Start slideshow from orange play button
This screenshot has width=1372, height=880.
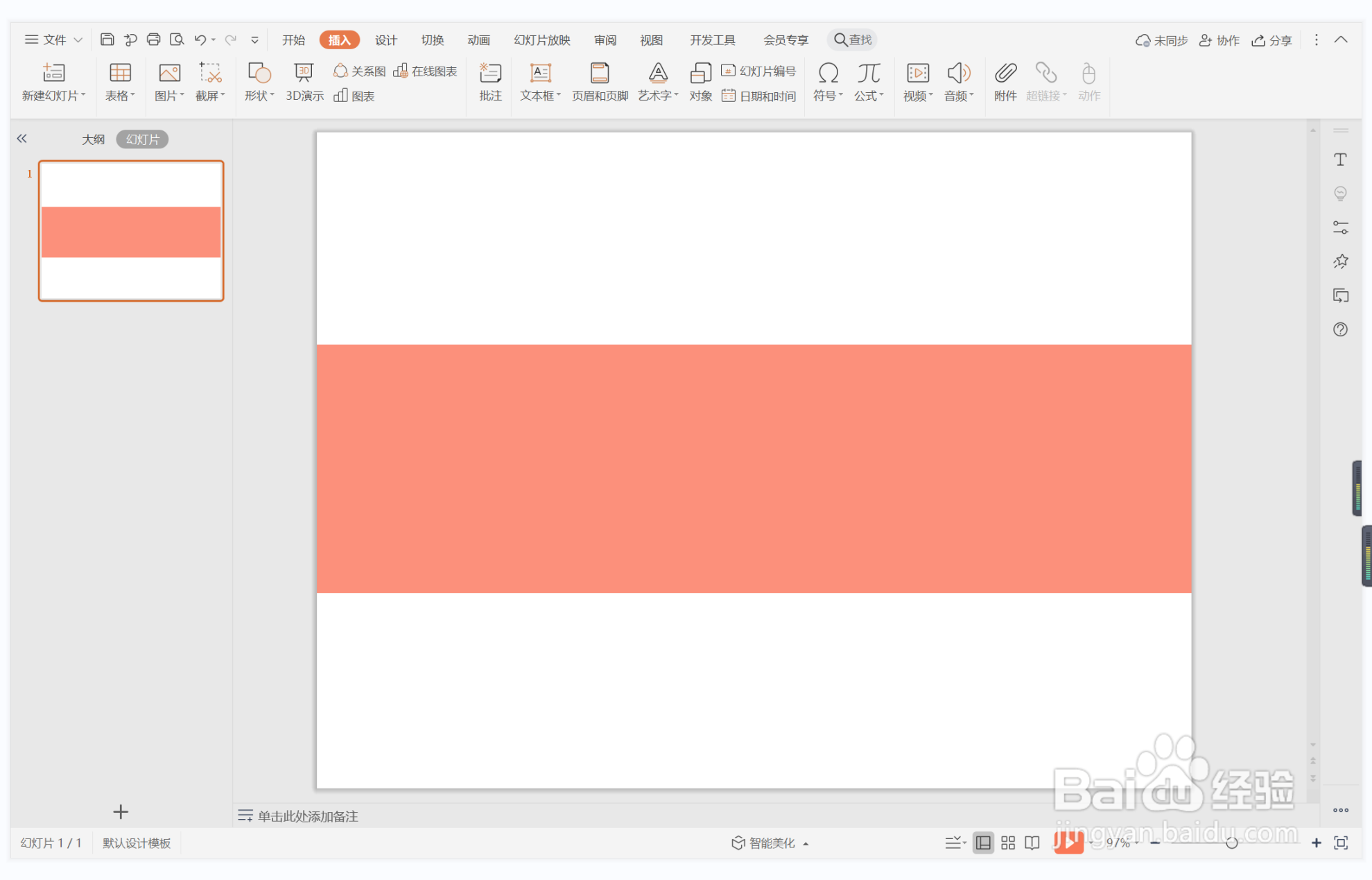[1068, 843]
